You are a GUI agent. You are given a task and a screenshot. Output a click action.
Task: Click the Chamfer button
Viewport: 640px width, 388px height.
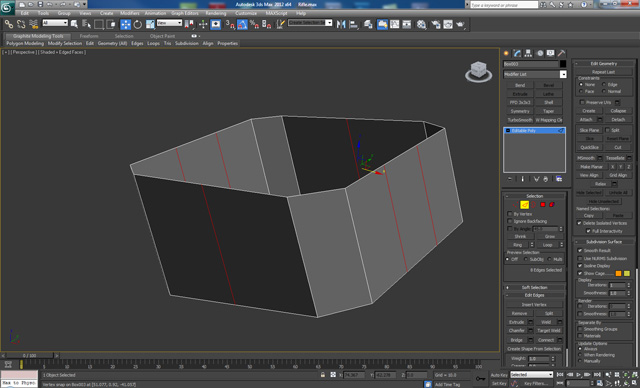517,330
